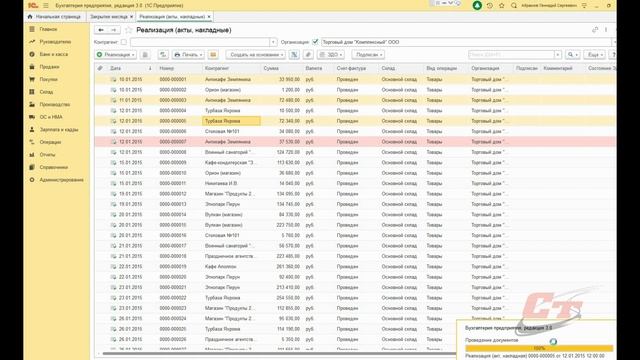Click the Продажи sidebar icon
Image resolution: width=640 pixels, height=360 pixels.
32,67
